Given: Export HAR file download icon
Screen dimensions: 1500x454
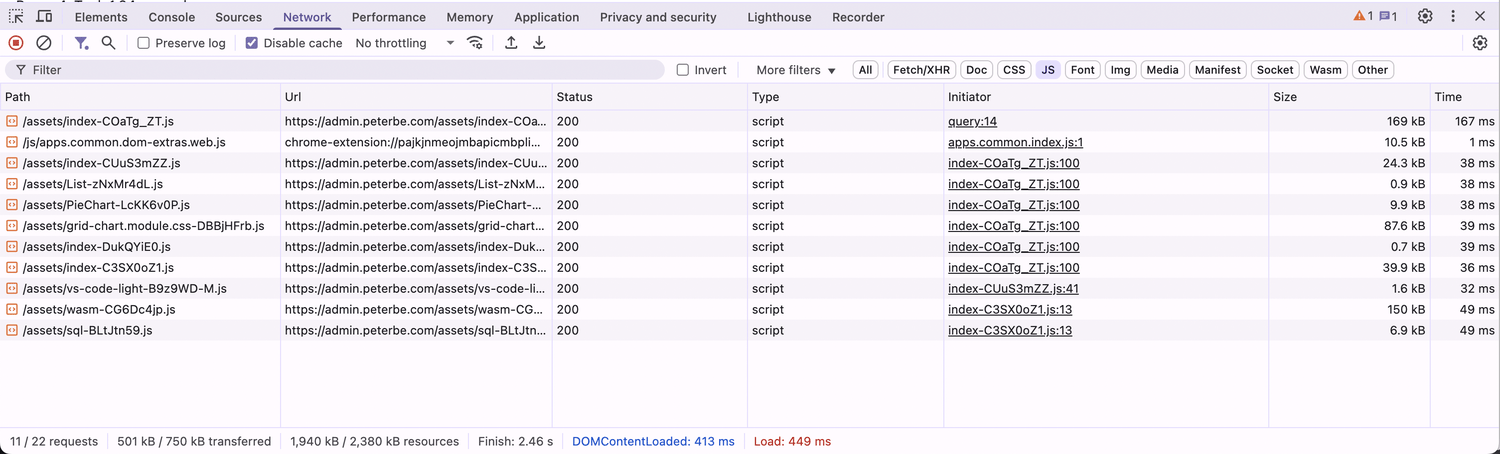Looking at the screenshot, I should pyautogui.click(x=539, y=43).
